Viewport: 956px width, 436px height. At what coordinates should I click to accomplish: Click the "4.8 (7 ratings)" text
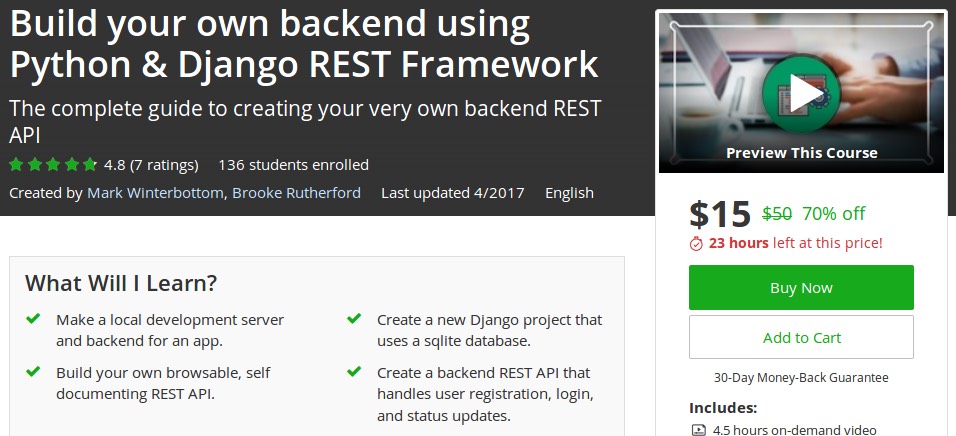click(152, 165)
